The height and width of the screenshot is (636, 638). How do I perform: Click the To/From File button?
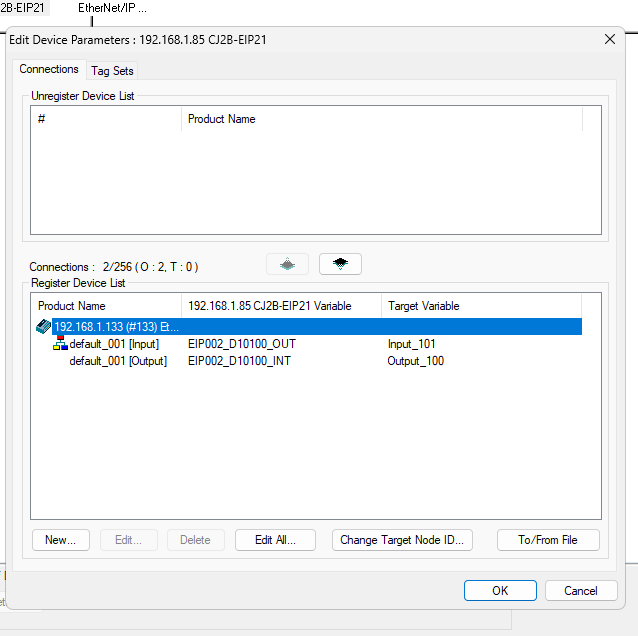coord(548,540)
